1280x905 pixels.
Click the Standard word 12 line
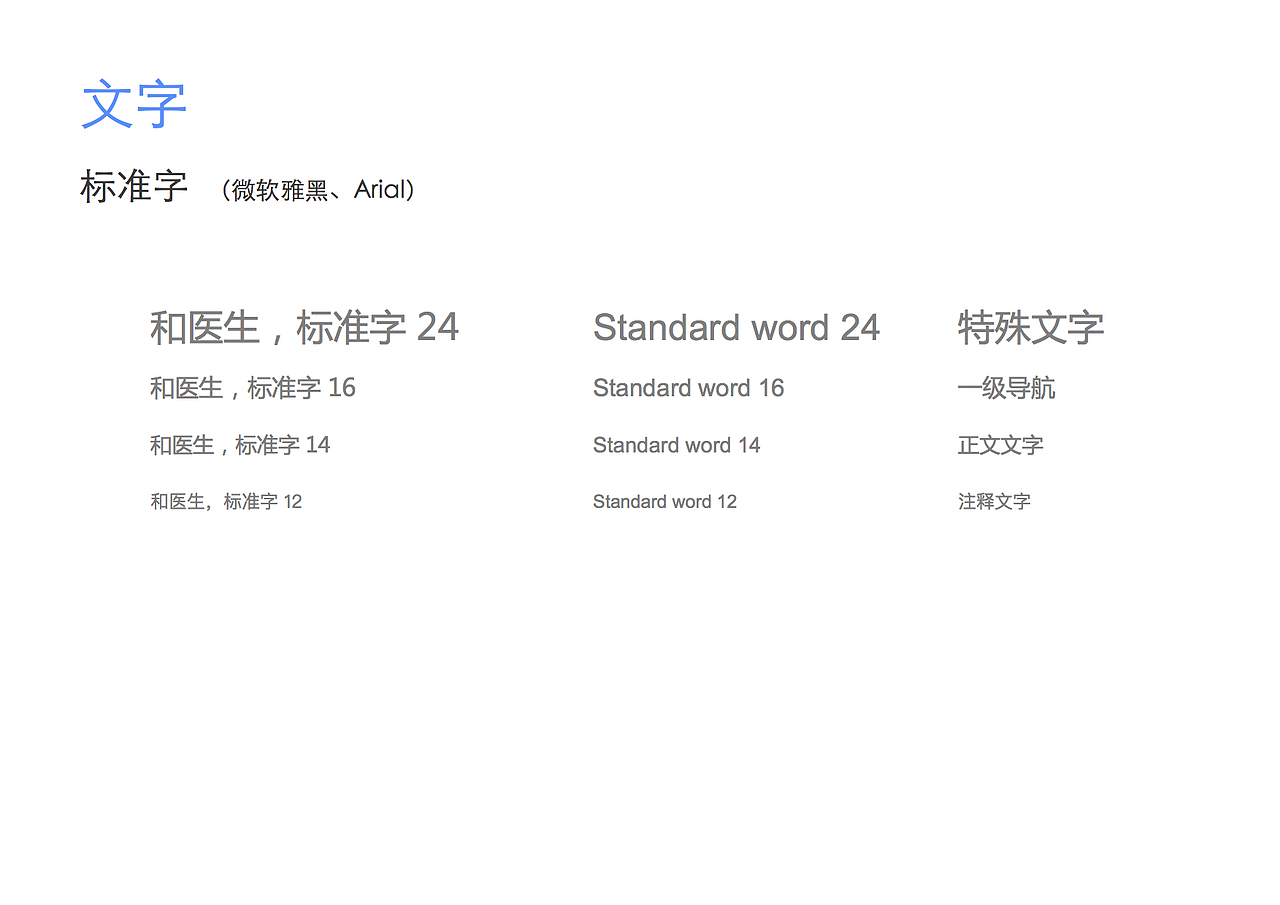(x=664, y=501)
